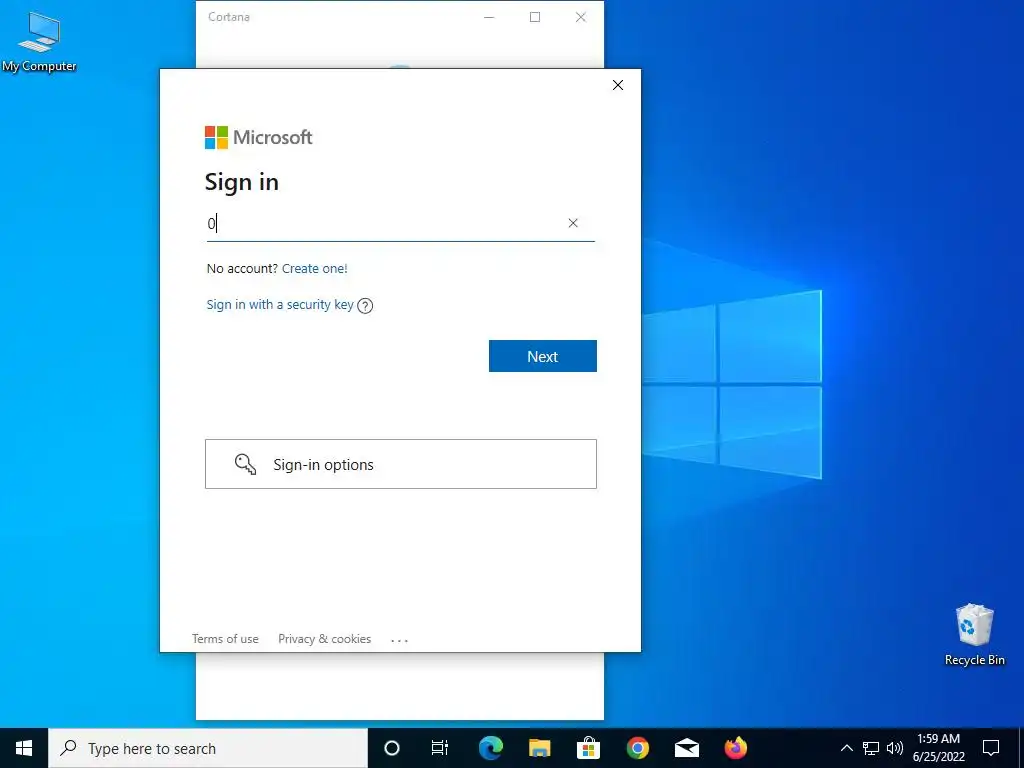This screenshot has width=1024, height=768.
Task: Open the Mail app from taskbar
Action: [x=686, y=748]
